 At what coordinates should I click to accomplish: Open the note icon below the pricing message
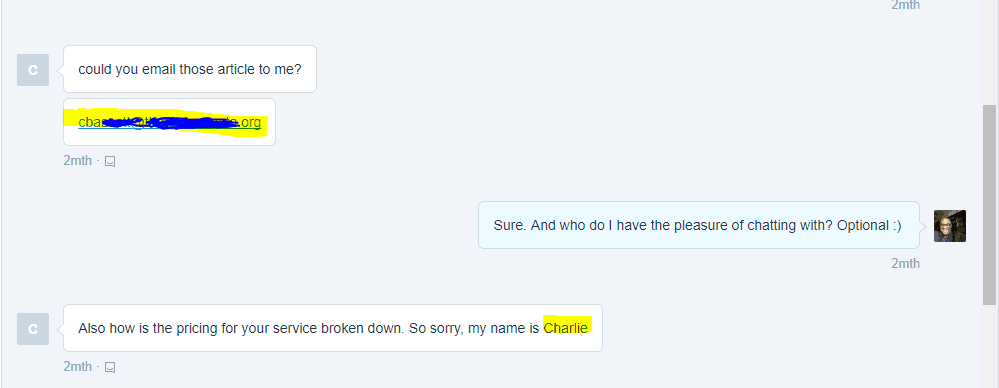pos(110,367)
